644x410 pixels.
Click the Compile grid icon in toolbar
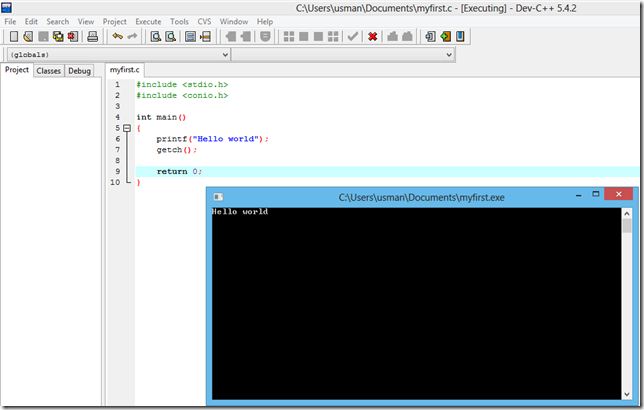(x=289, y=37)
